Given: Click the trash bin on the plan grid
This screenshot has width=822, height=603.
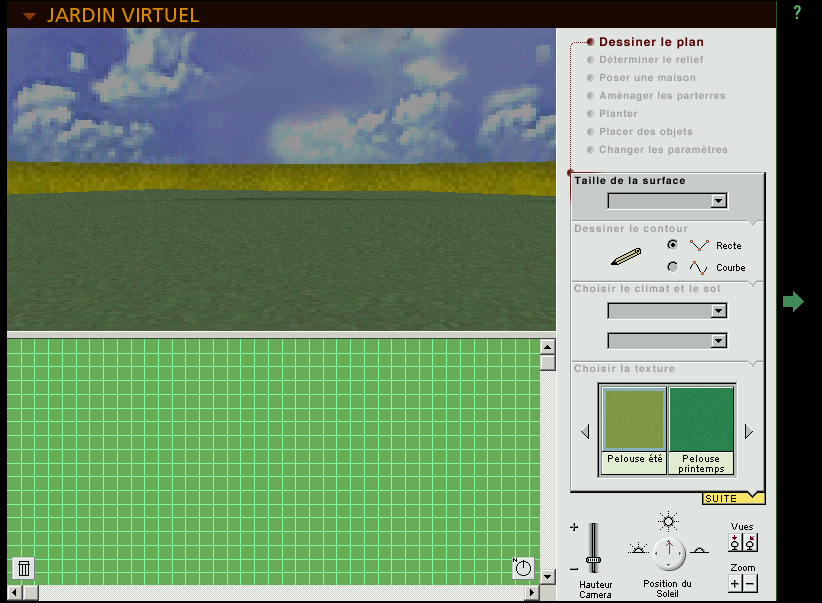Looking at the screenshot, I should pyautogui.click(x=24, y=568).
